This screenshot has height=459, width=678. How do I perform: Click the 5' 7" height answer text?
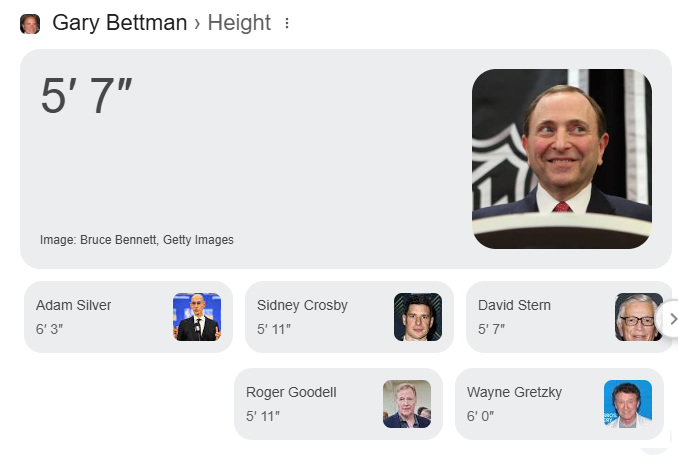(86, 96)
